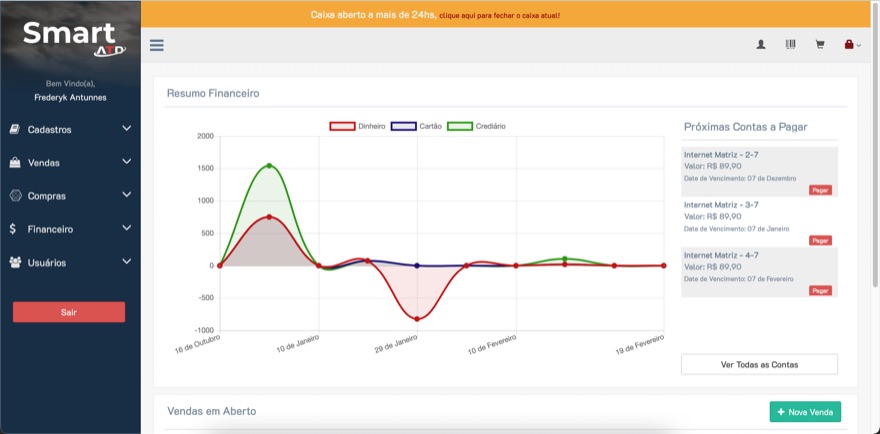Screen dimensions: 880x434
Task: Open the Compras menu item
Action: [x=70, y=196]
